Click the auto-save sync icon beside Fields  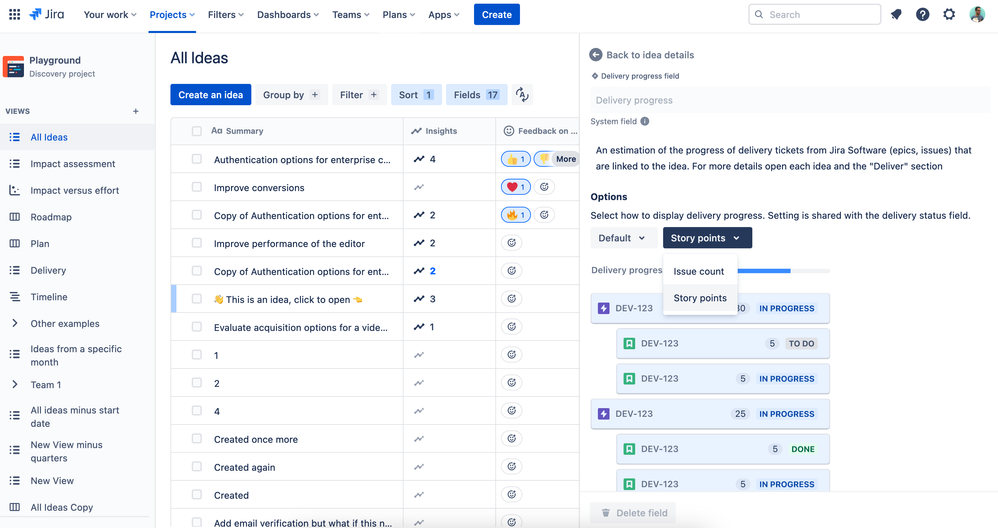coord(522,95)
